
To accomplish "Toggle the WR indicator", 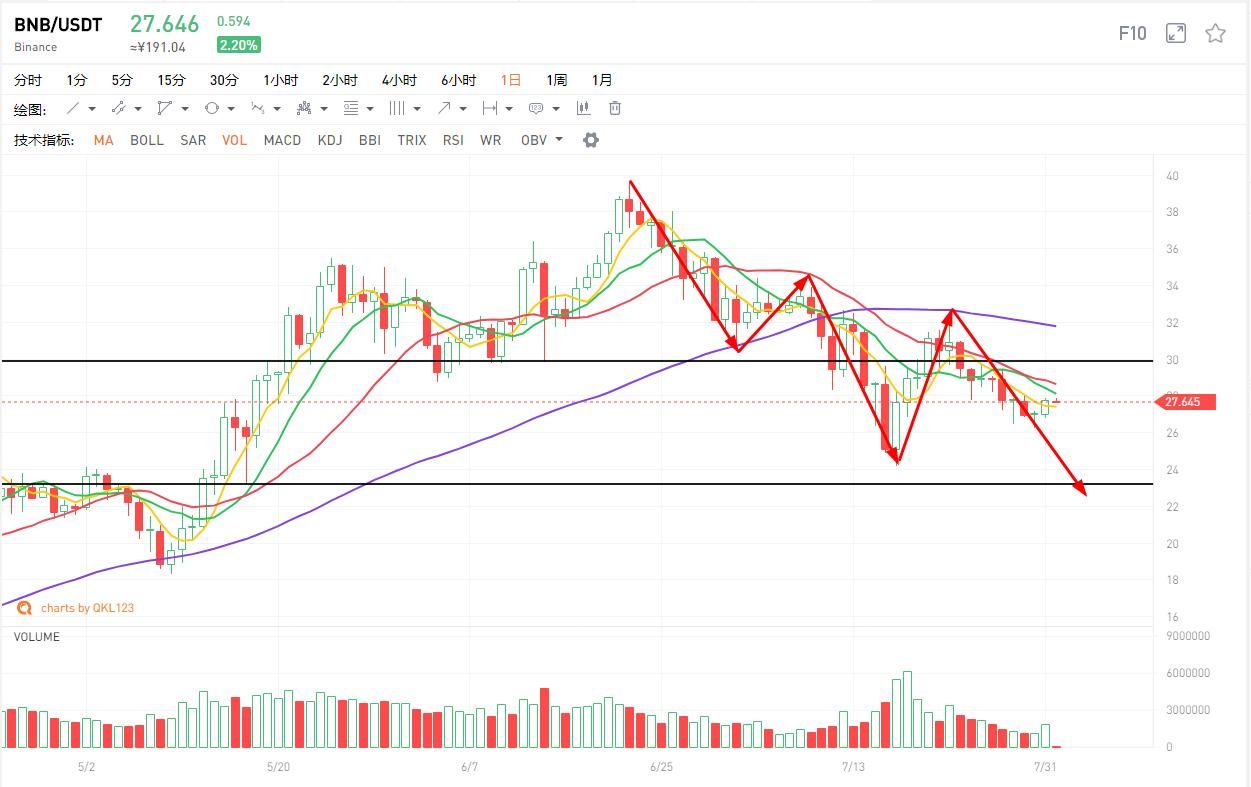I will (x=490, y=140).
